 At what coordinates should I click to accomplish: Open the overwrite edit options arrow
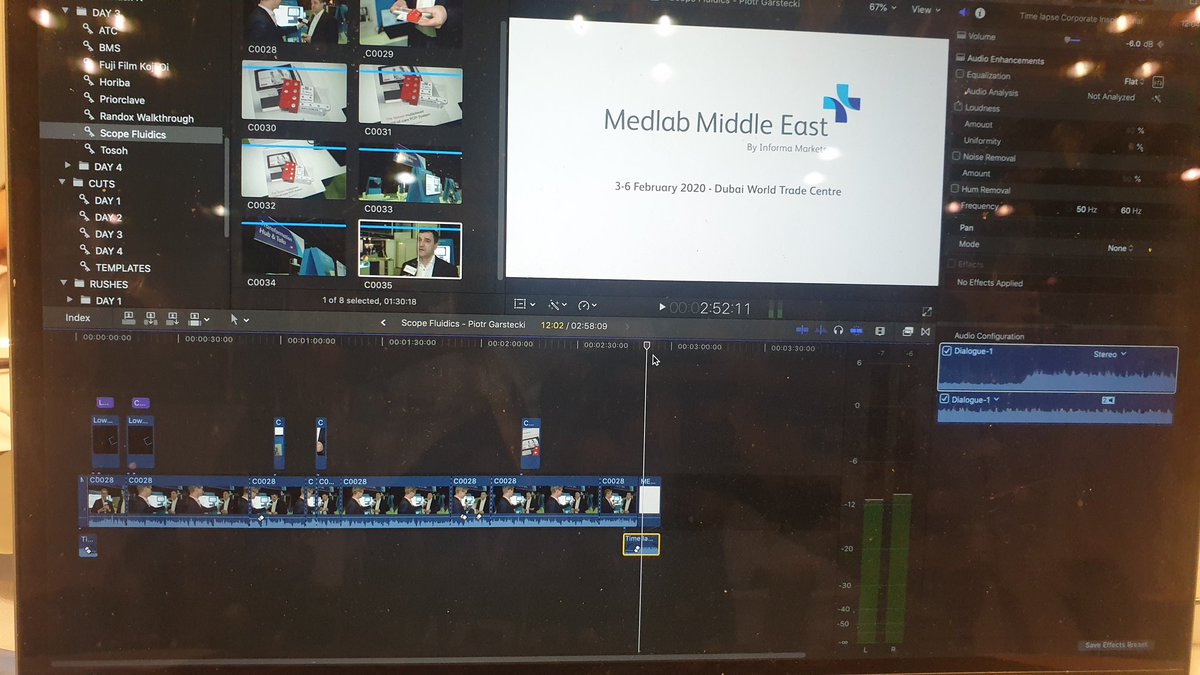tap(206, 319)
